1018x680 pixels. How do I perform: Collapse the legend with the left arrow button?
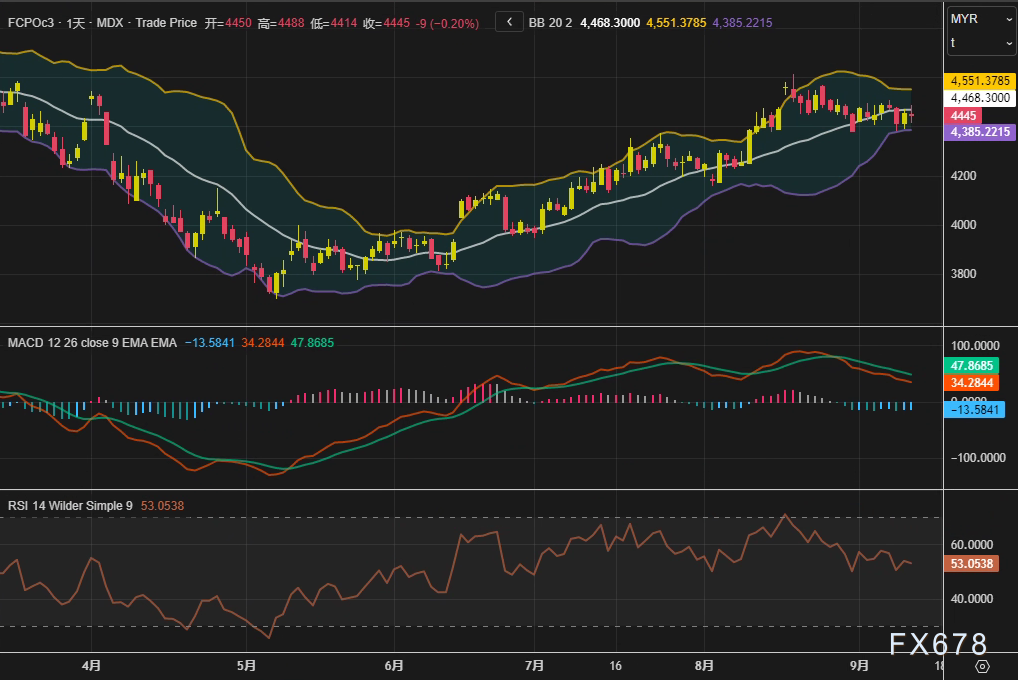(509, 21)
